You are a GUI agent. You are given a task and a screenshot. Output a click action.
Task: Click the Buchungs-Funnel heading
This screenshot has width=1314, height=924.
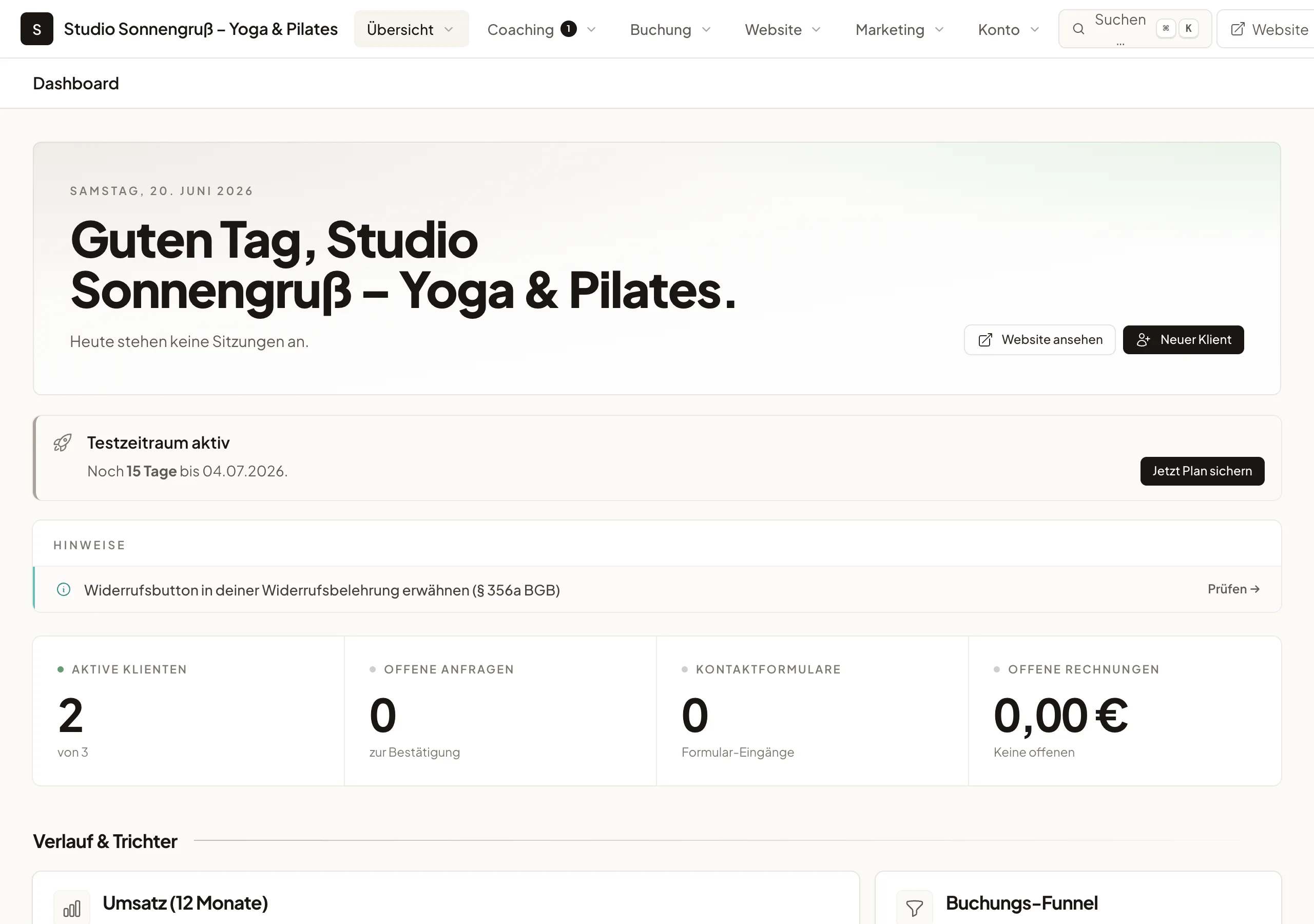click(1021, 903)
